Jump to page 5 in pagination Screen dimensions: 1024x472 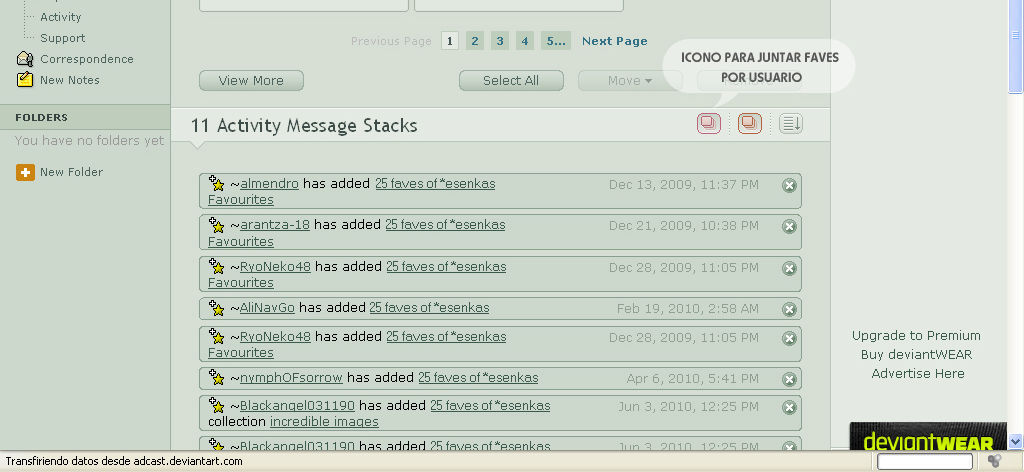[555, 41]
